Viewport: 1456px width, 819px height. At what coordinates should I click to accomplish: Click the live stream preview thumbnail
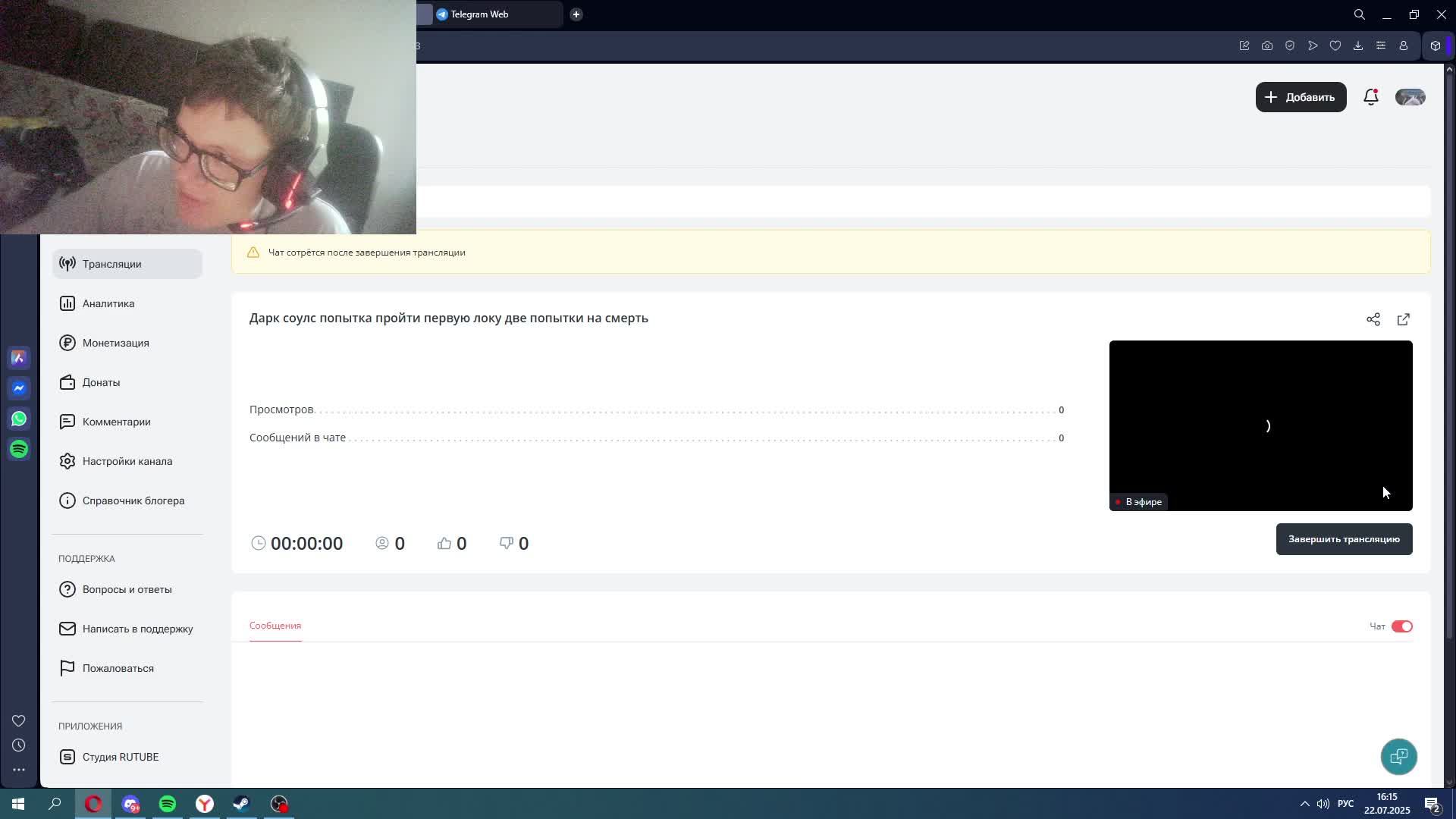pyautogui.click(x=1260, y=425)
